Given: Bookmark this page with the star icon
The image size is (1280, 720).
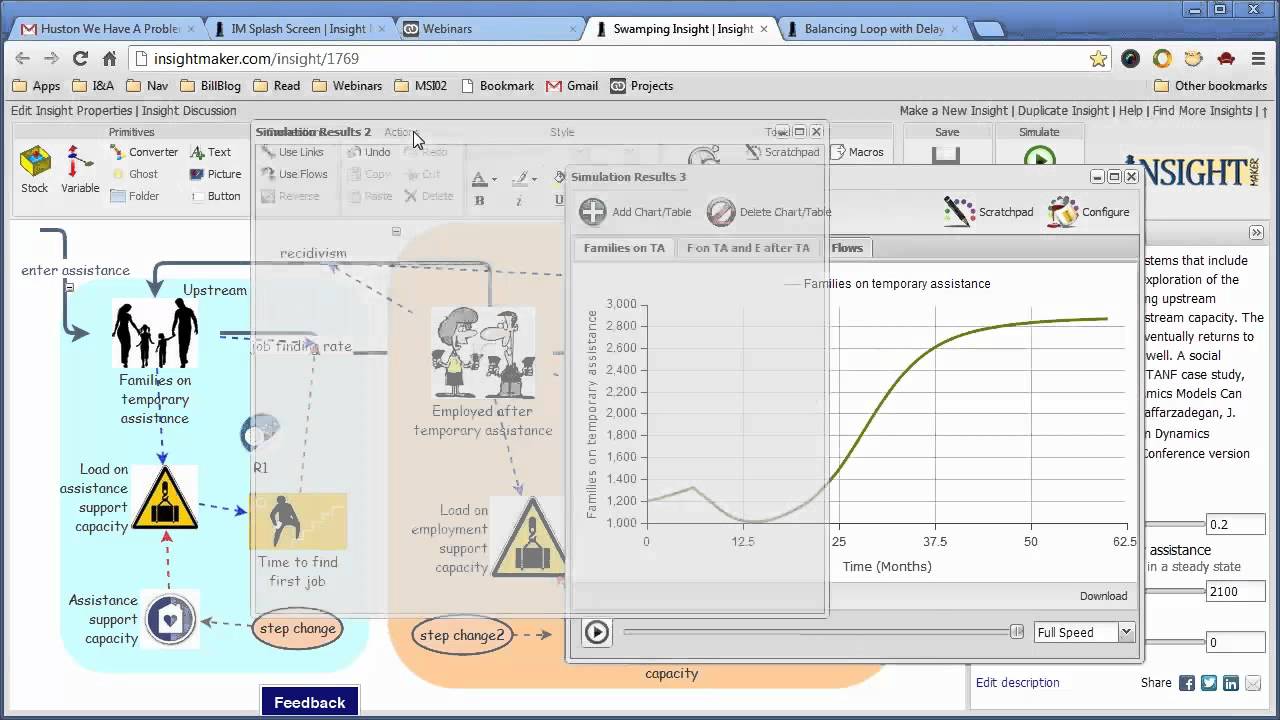Looking at the screenshot, I should click(x=1098, y=59).
